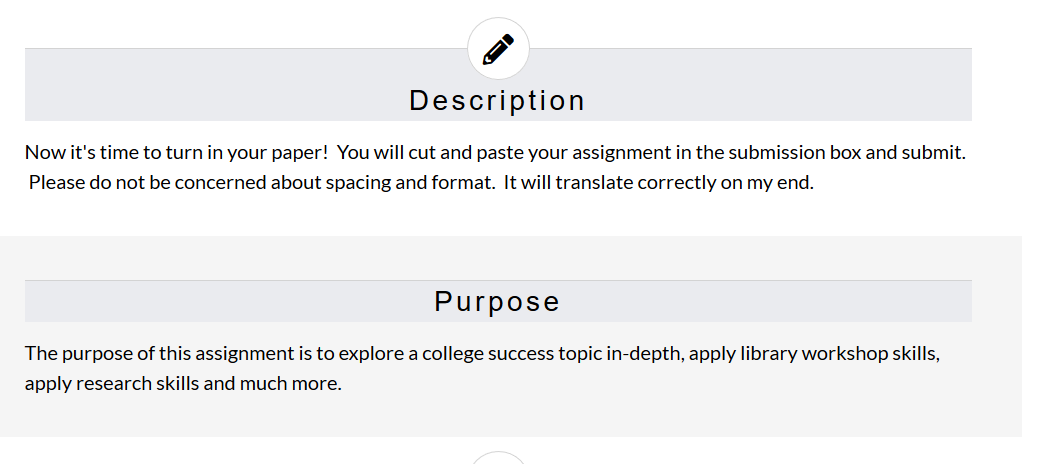
Task: Click the words "on my end"
Action: pyautogui.click(x=767, y=182)
